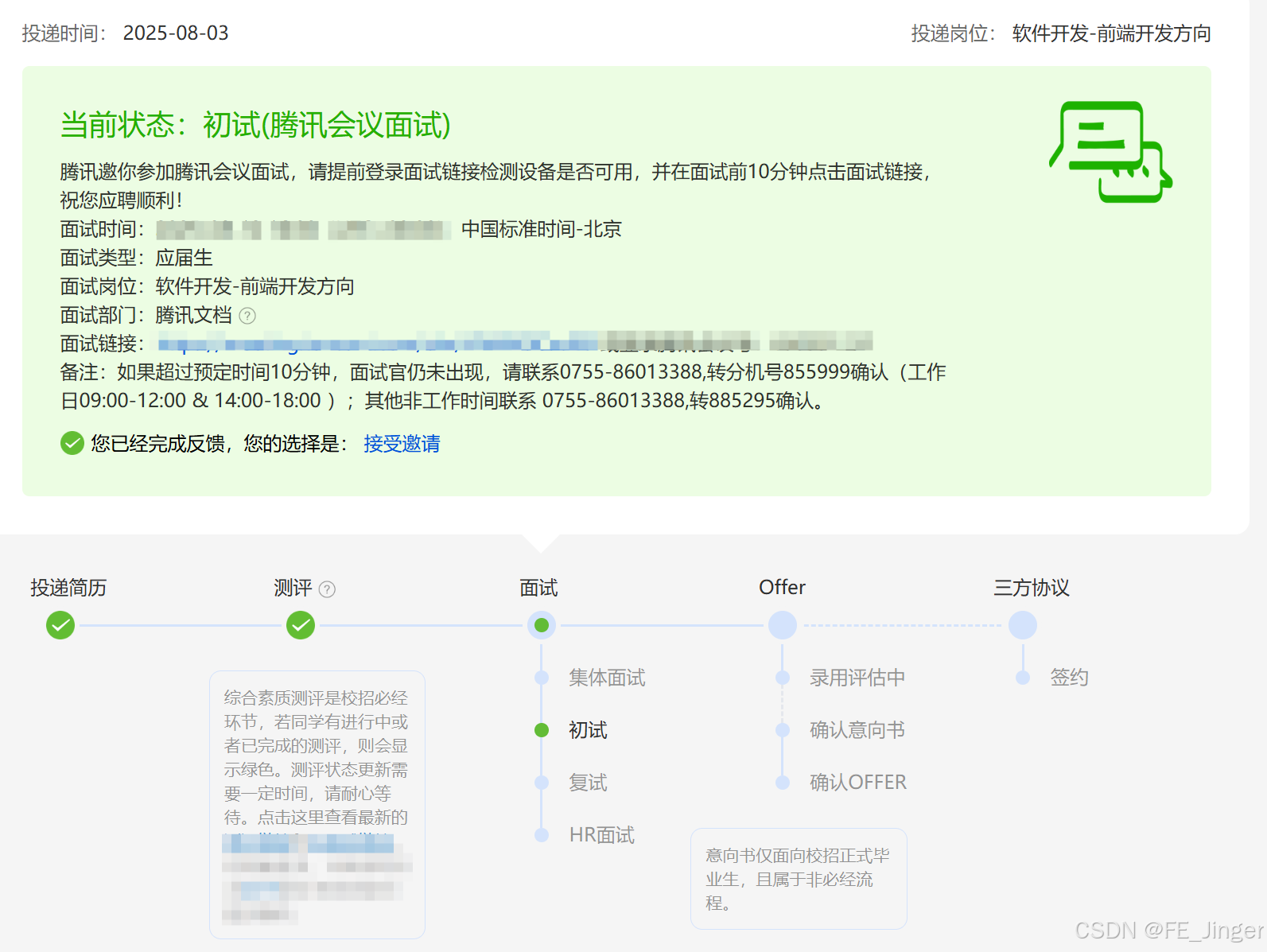The width and height of the screenshot is (1267, 952).
Task: Click the help icon beside 测评
Action: pyautogui.click(x=327, y=589)
